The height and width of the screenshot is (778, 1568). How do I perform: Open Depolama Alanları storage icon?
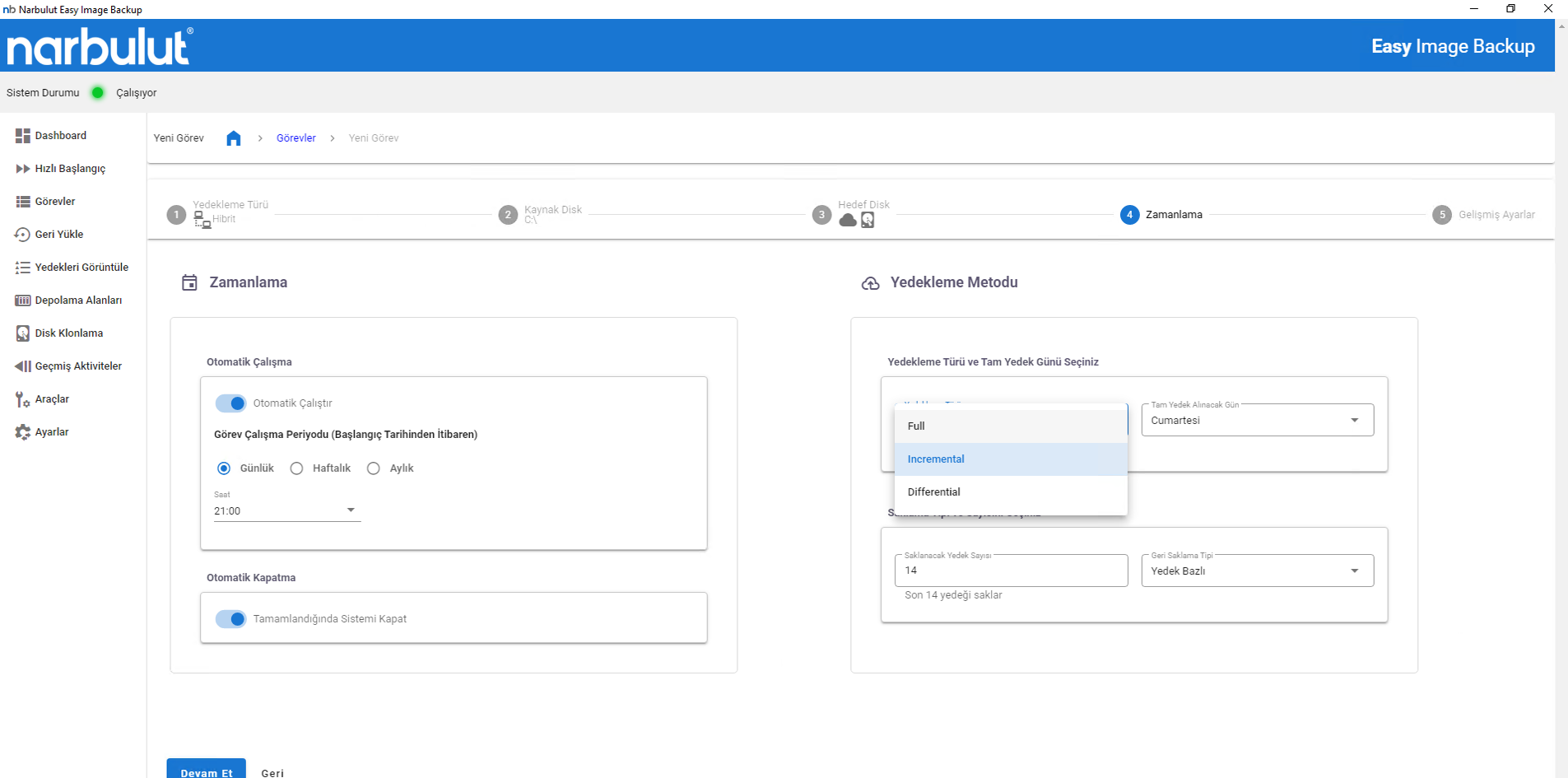coord(22,300)
